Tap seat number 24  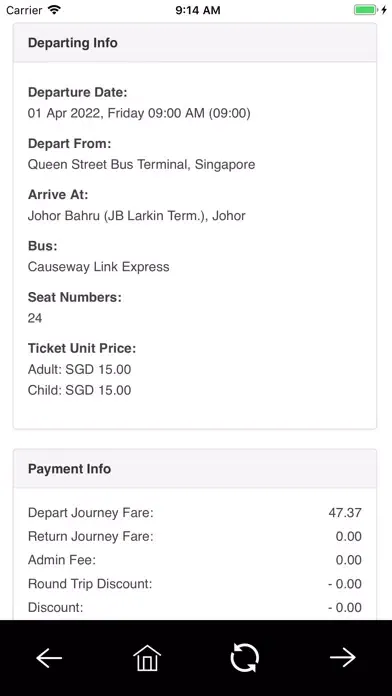point(35,318)
